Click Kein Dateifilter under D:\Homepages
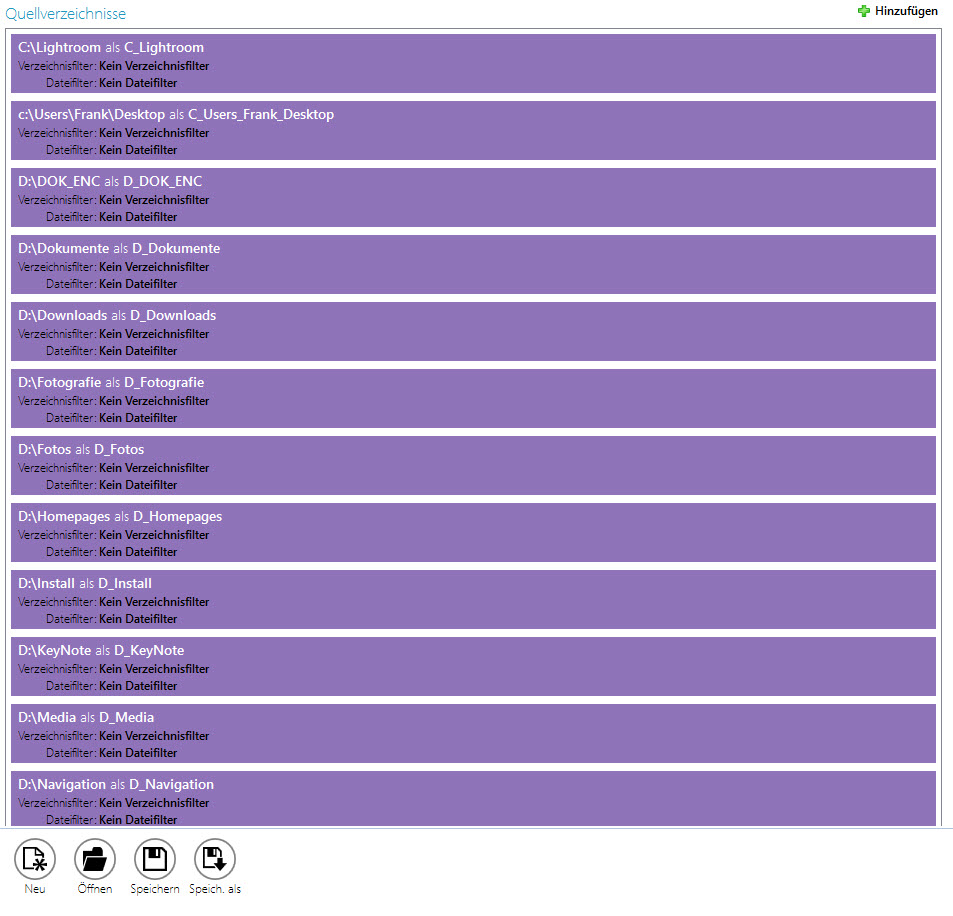 [x=138, y=552]
